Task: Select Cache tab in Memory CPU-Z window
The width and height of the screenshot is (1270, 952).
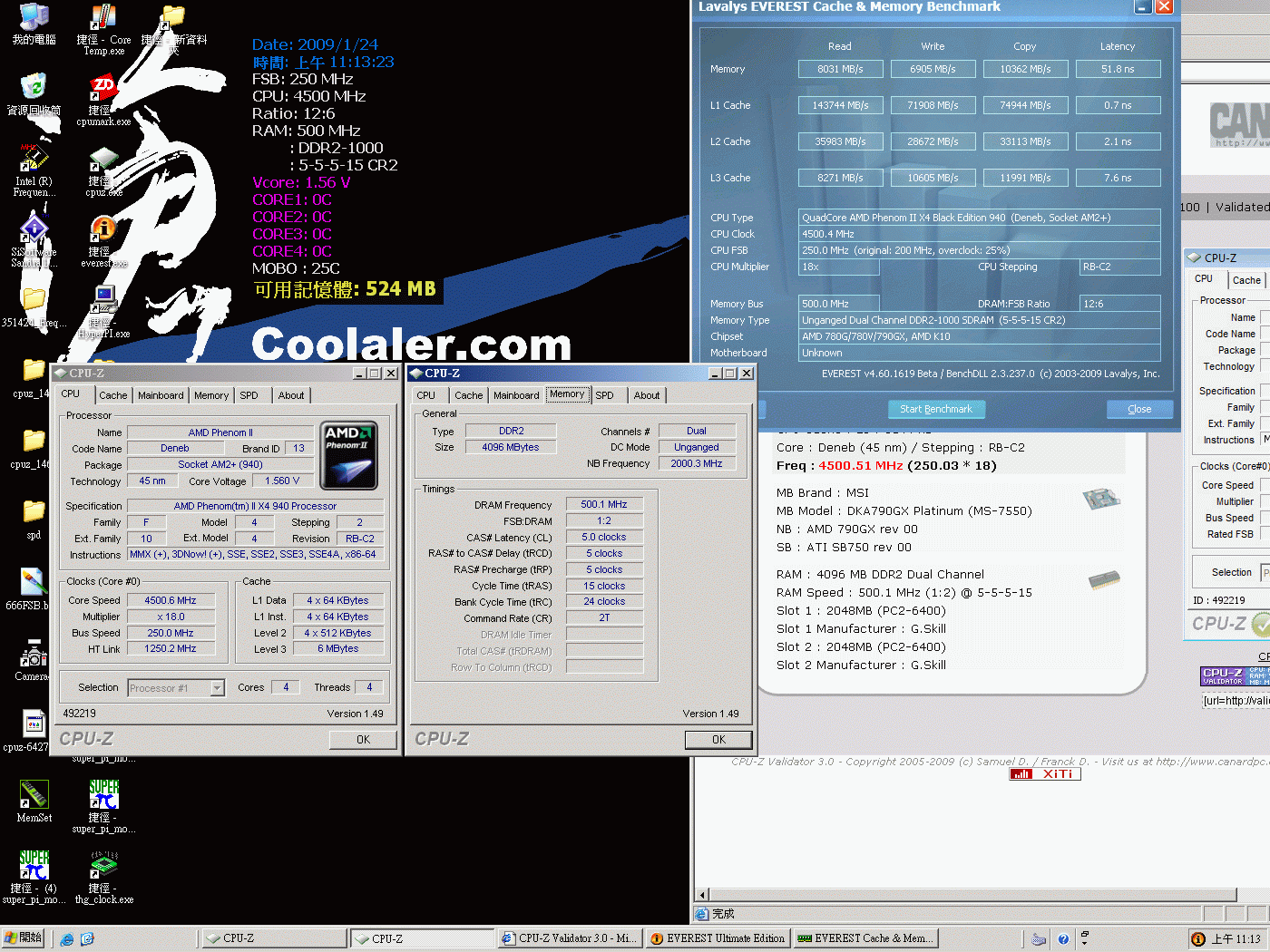Action: click(x=469, y=395)
